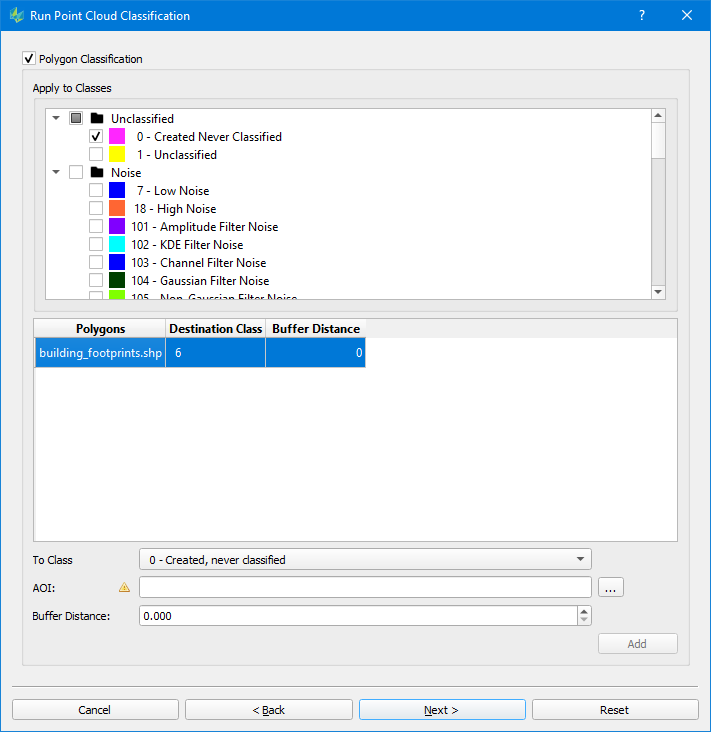Click the Unclassified folder icon

(x=97, y=119)
